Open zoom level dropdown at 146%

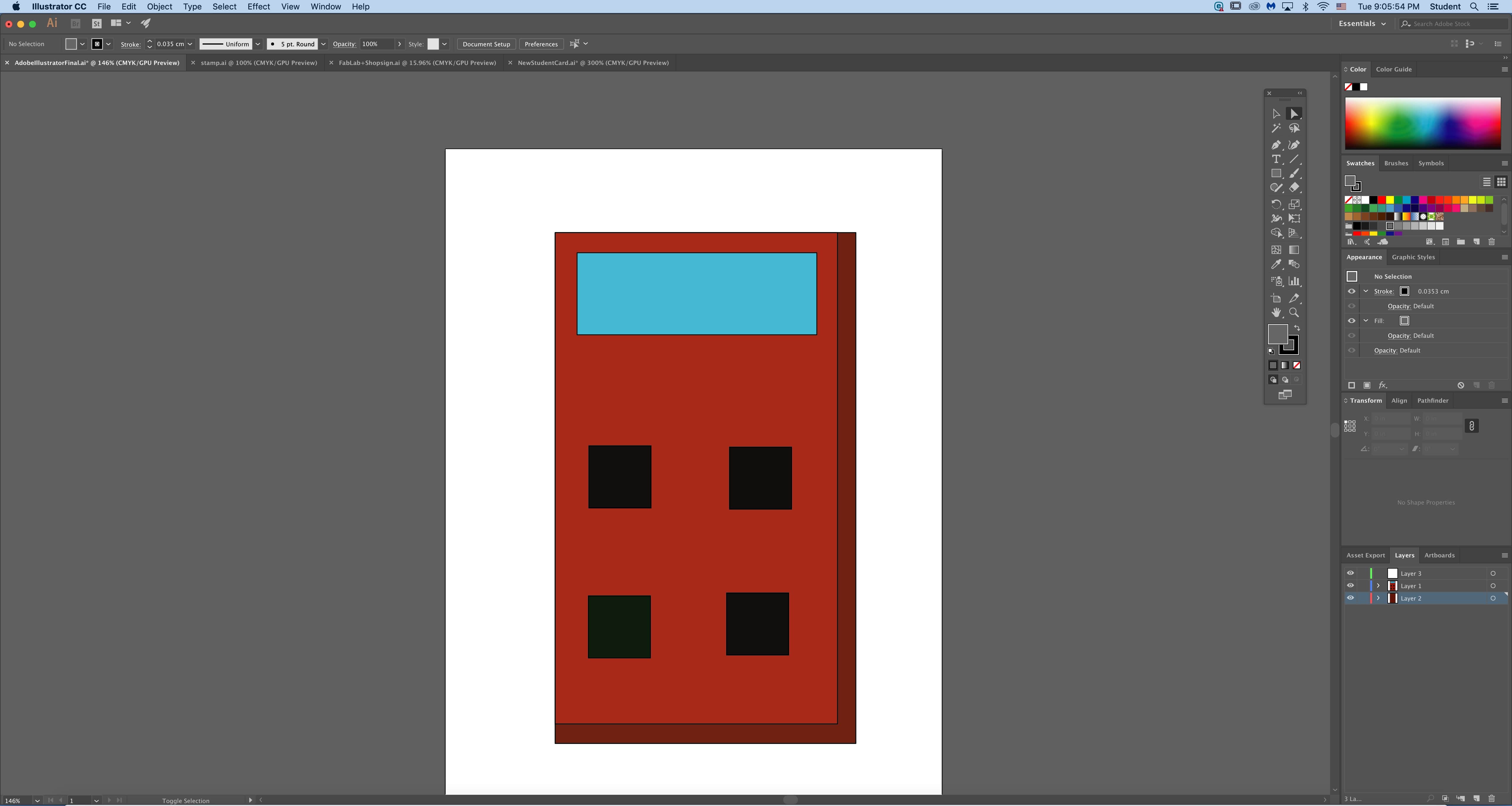click(37, 801)
